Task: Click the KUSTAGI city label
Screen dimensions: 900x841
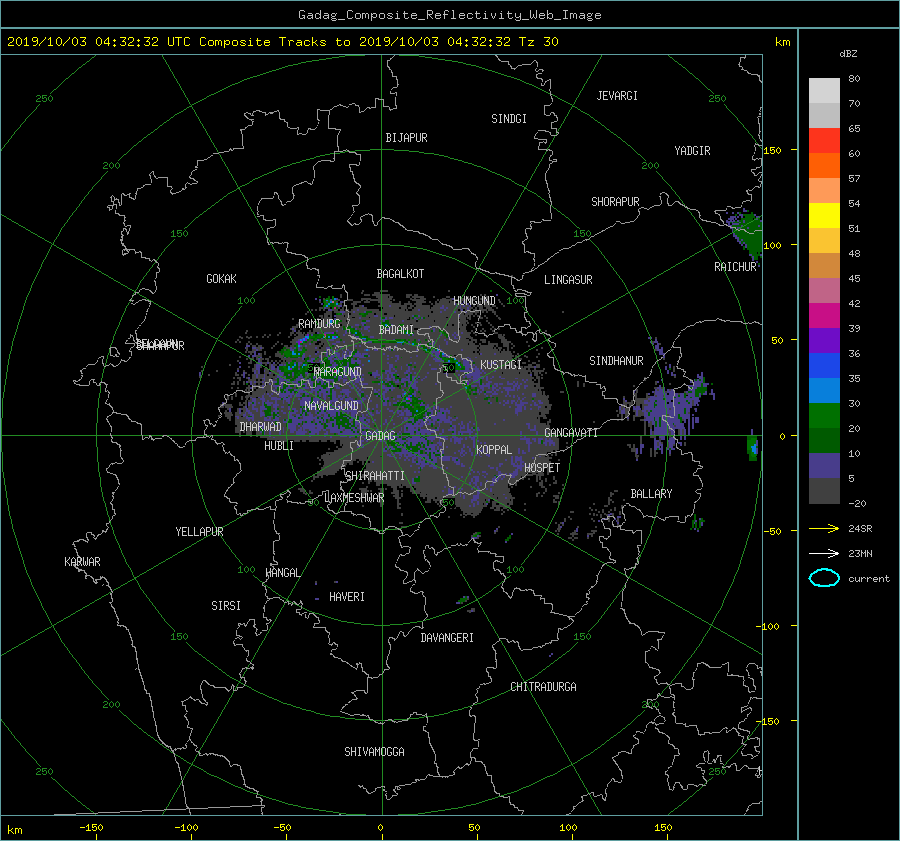Action: [x=501, y=365]
